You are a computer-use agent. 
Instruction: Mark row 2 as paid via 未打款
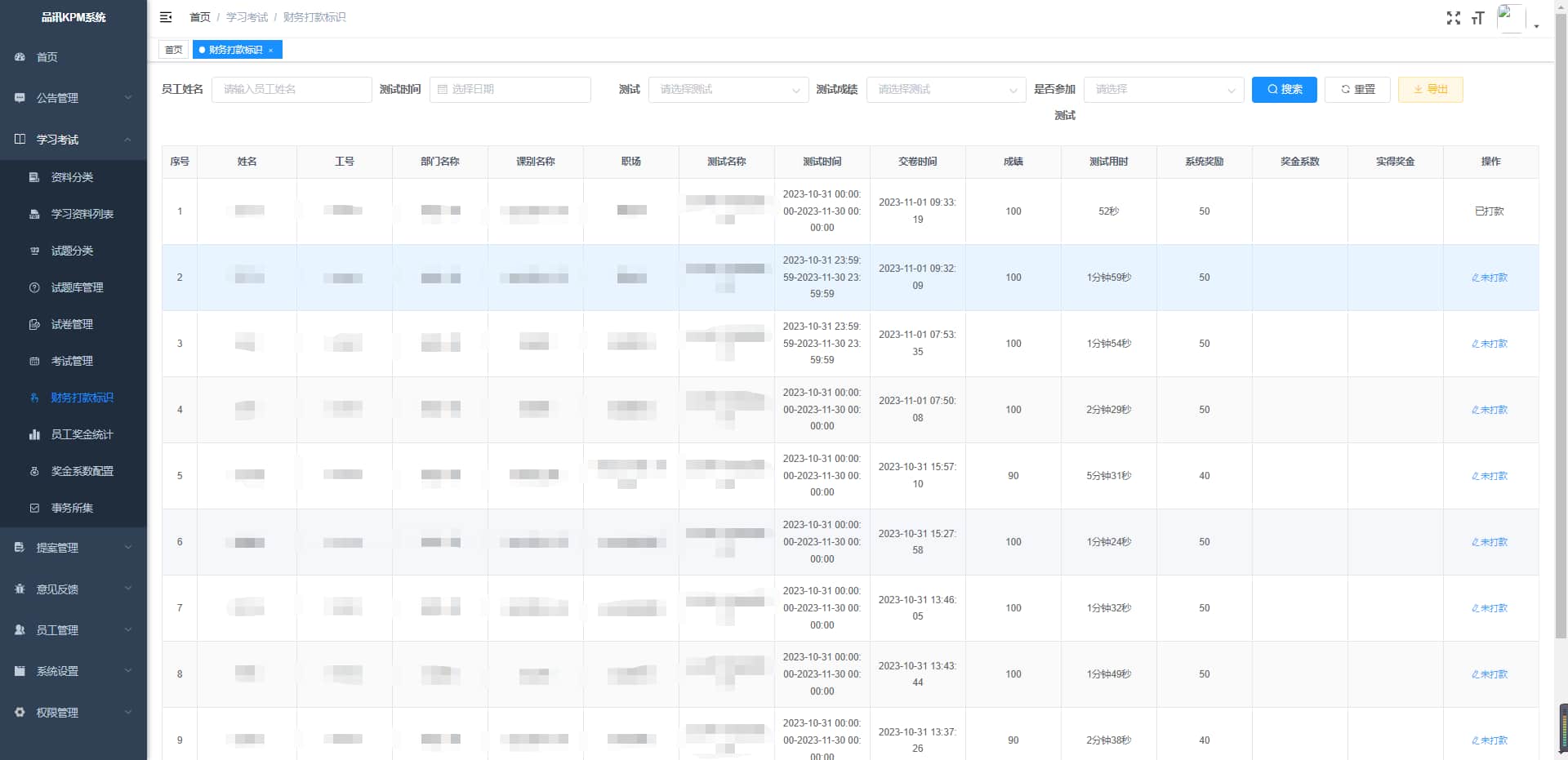pyautogui.click(x=1490, y=278)
